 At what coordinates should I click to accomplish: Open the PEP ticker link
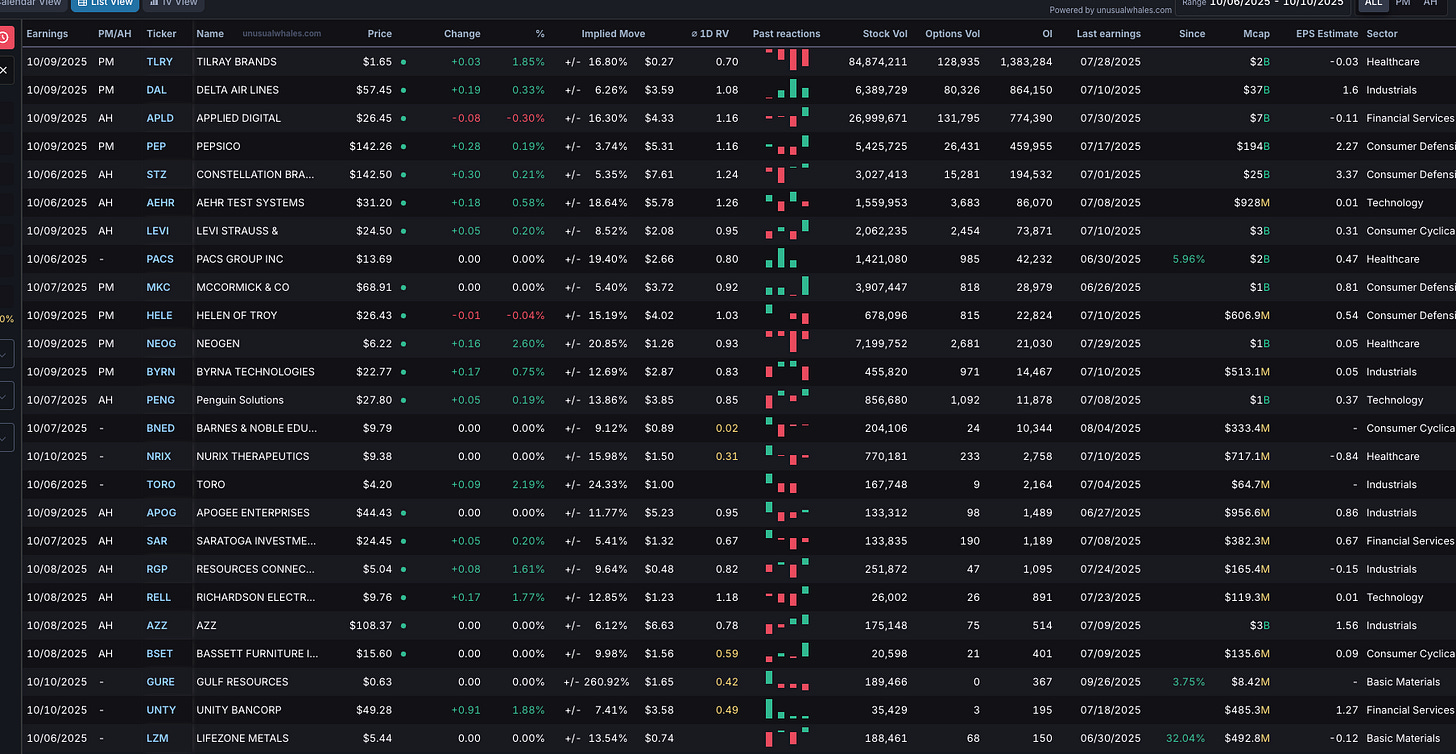[156, 146]
